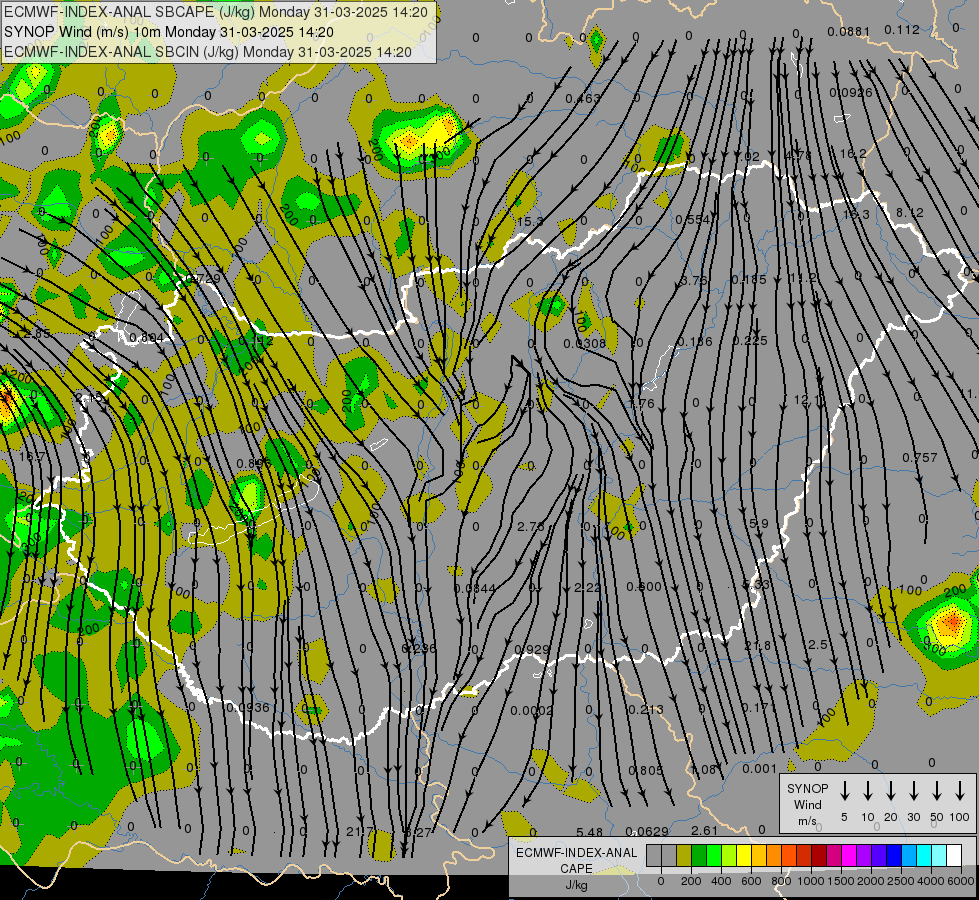Viewport: 979px width, 900px height.
Task: Click the 400 label on CAPE scale
Action: pos(721,881)
